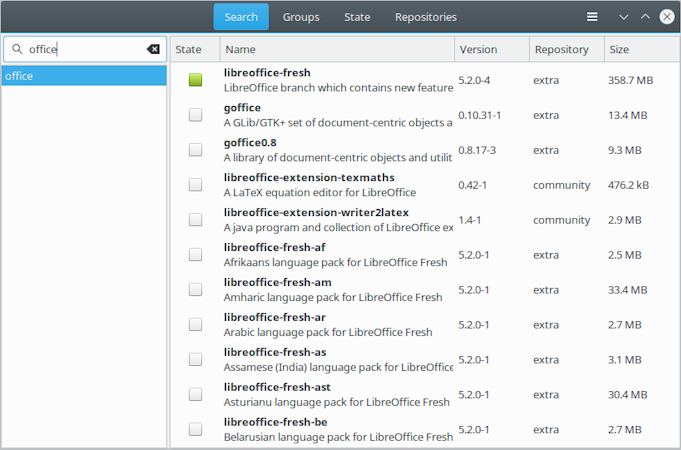
Task: Click the down-arrow window shade icon
Action: (x=624, y=17)
